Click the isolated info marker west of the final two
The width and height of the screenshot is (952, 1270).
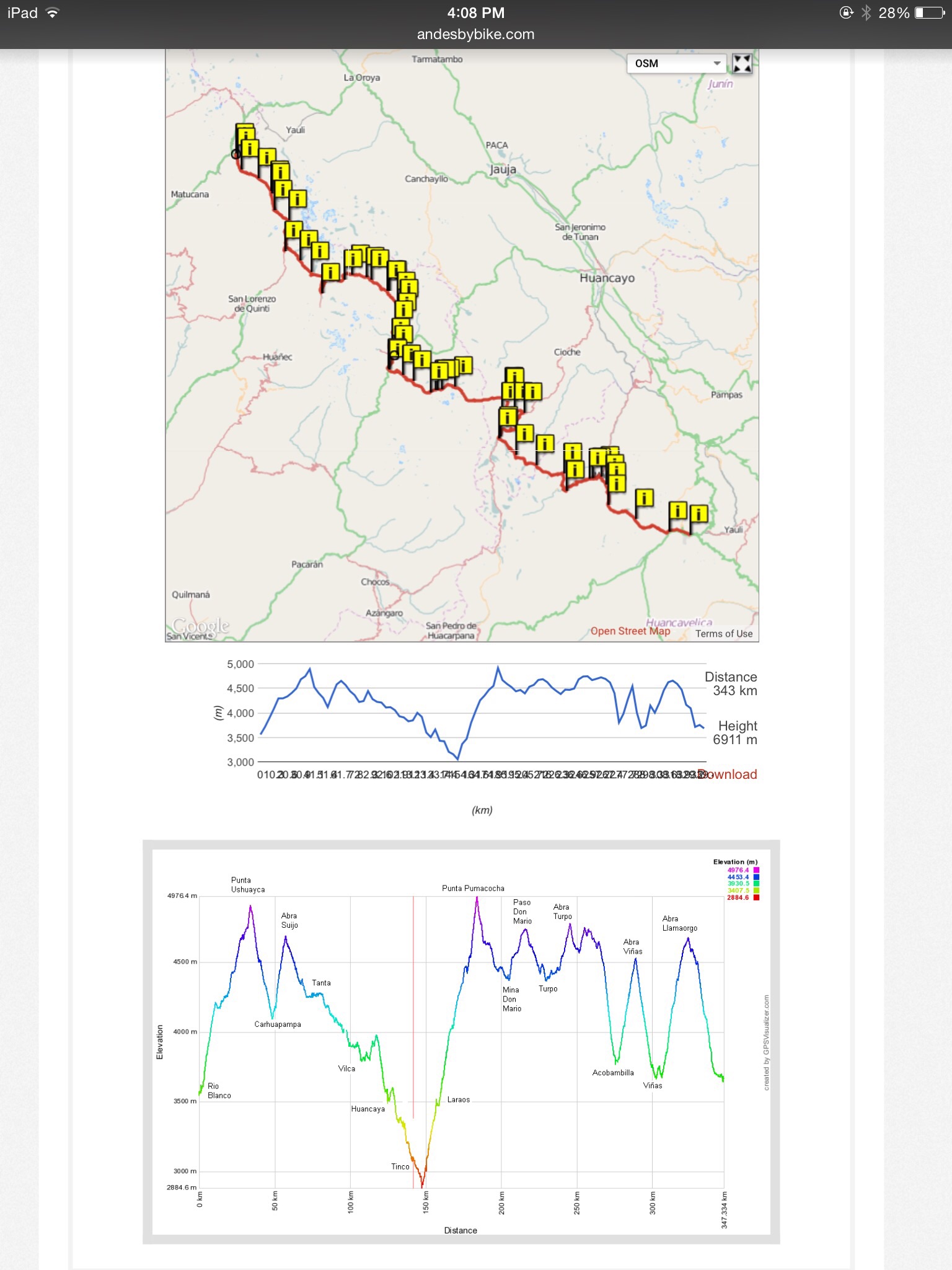(x=645, y=498)
